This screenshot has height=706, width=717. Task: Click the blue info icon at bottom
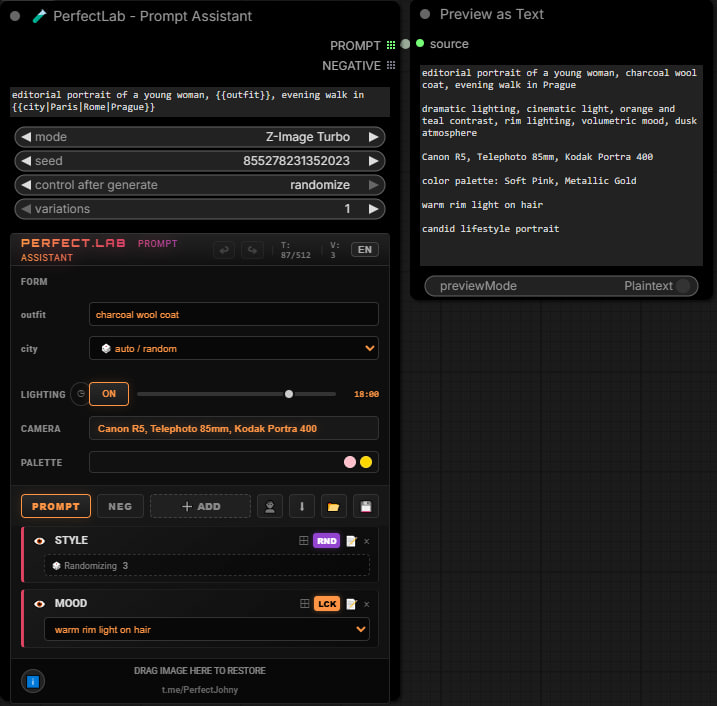33,681
